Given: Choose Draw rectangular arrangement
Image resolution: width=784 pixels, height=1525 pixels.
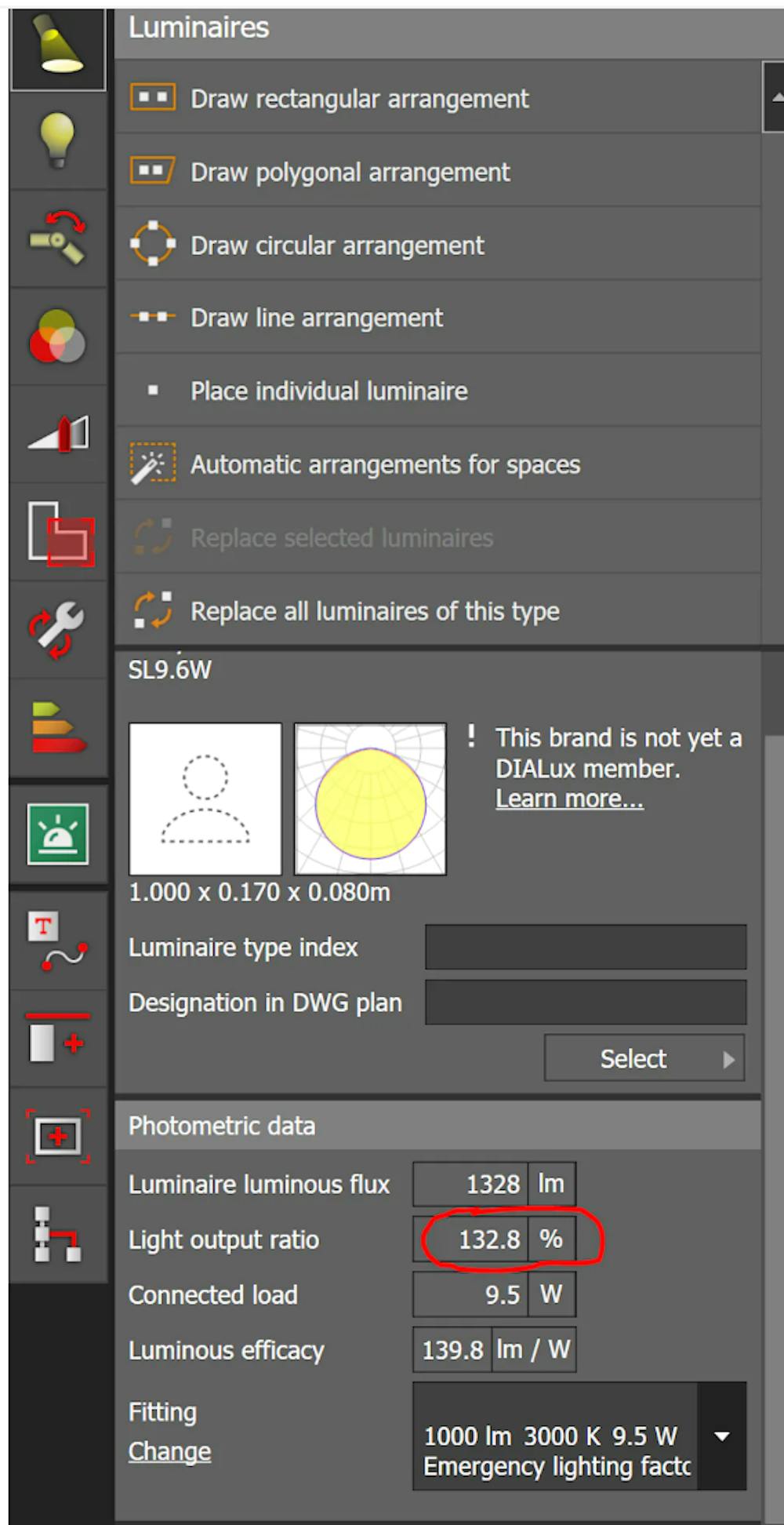Looking at the screenshot, I should pyautogui.click(x=359, y=99).
